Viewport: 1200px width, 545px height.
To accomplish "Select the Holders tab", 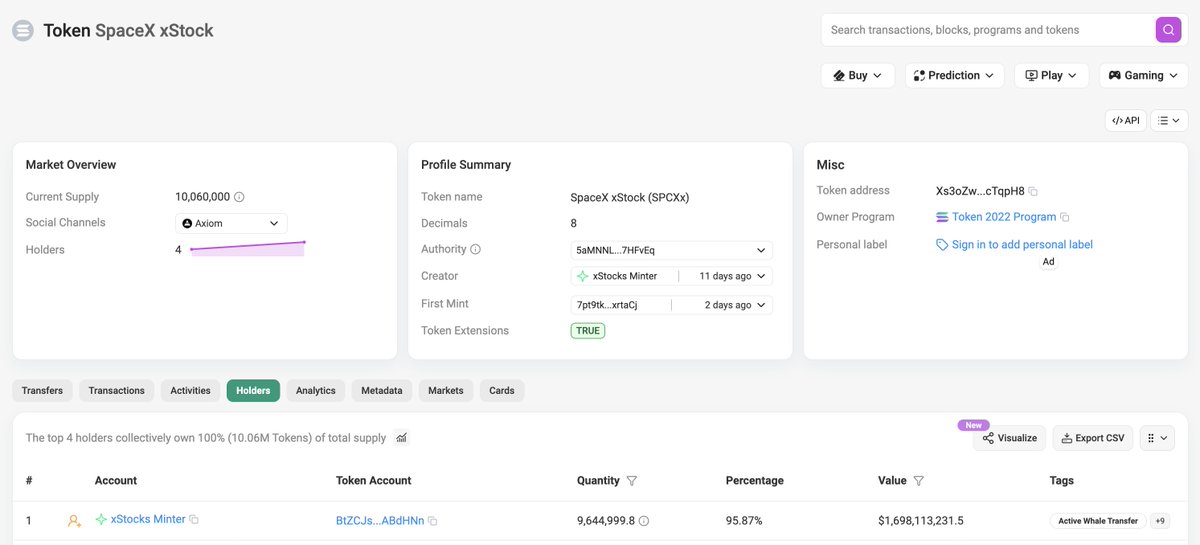I will click(253, 391).
